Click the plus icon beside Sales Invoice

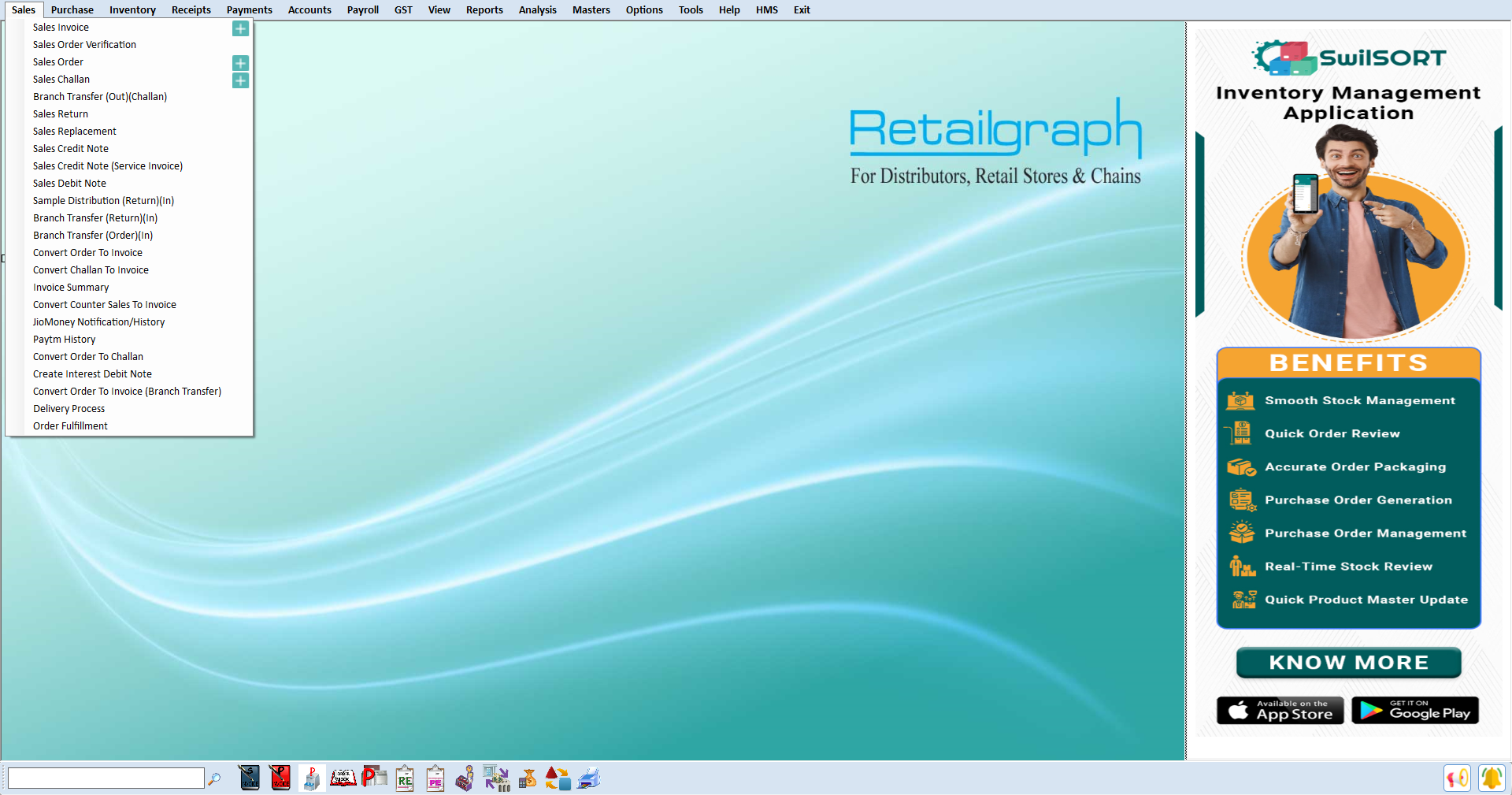click(x=241, y=28)
